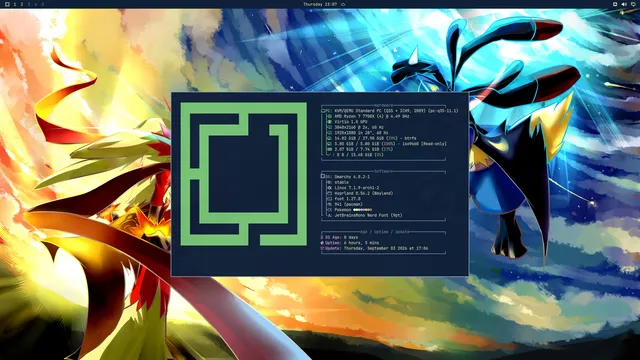640x360 pixels.
Task: Click the Update icon in last line
Action: tap(322, 248)
